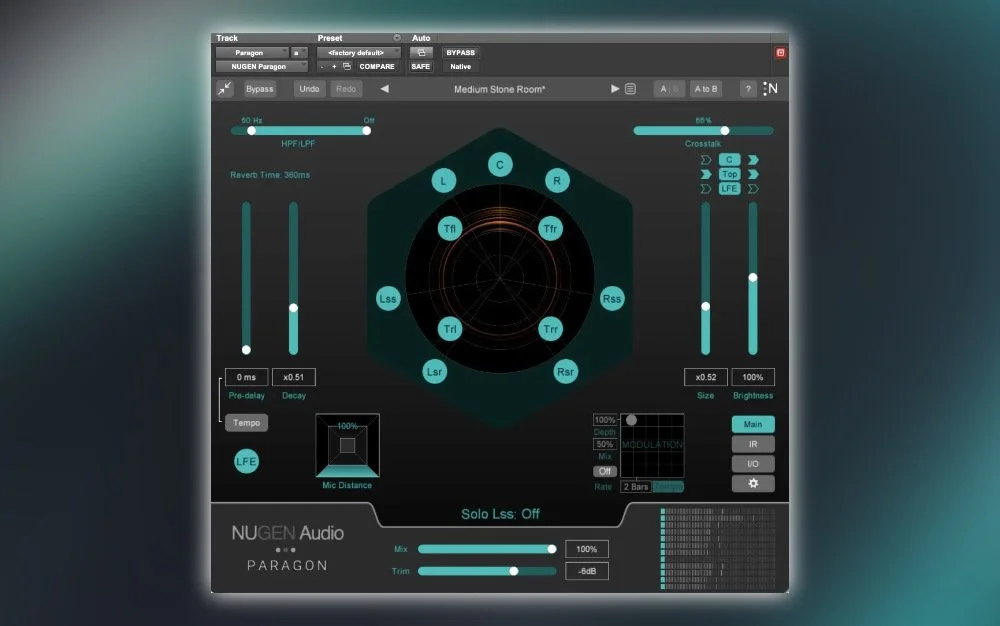Collapse plugin view with the arrows icon
1000x626 pixels.
pyautogui.click(x=225, y=89)
